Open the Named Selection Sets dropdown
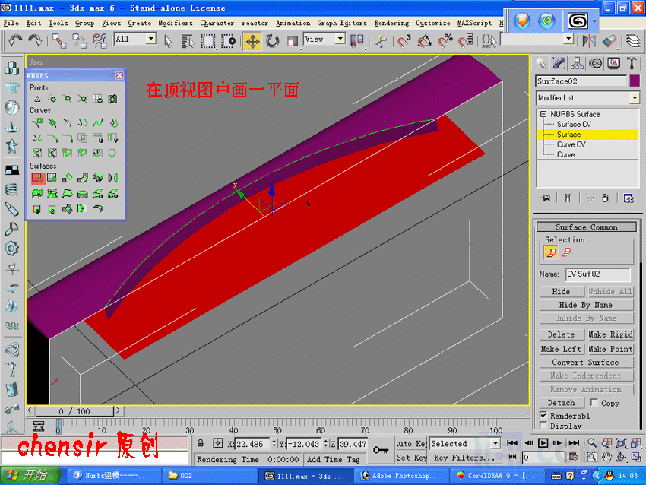 pyautogui.click(x=569, y=39)
